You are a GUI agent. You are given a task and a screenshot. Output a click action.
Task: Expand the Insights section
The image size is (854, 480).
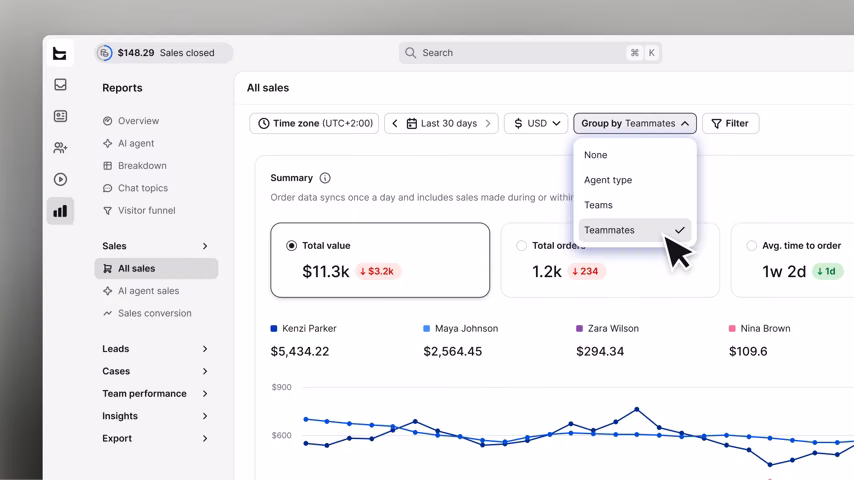click(155, 416)
